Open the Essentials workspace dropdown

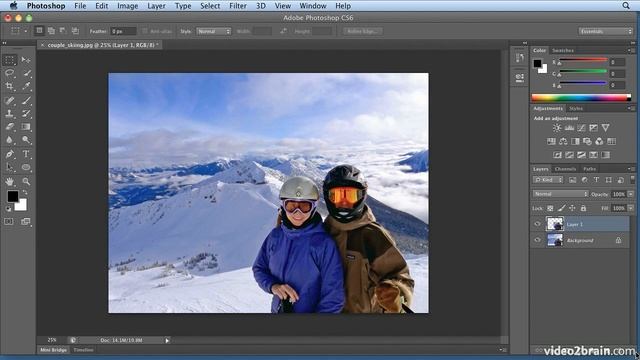(x=605, y=31)
